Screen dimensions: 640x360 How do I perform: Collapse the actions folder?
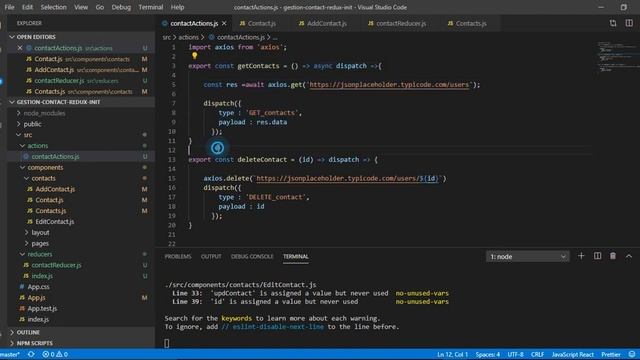[38, 146]
